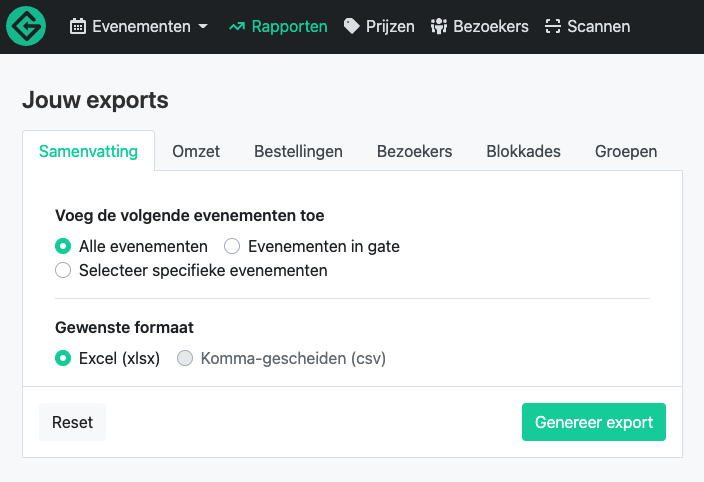Click the trending chart icon beside Rapporten
Screen dimensions: 704x482
(237, 26)
